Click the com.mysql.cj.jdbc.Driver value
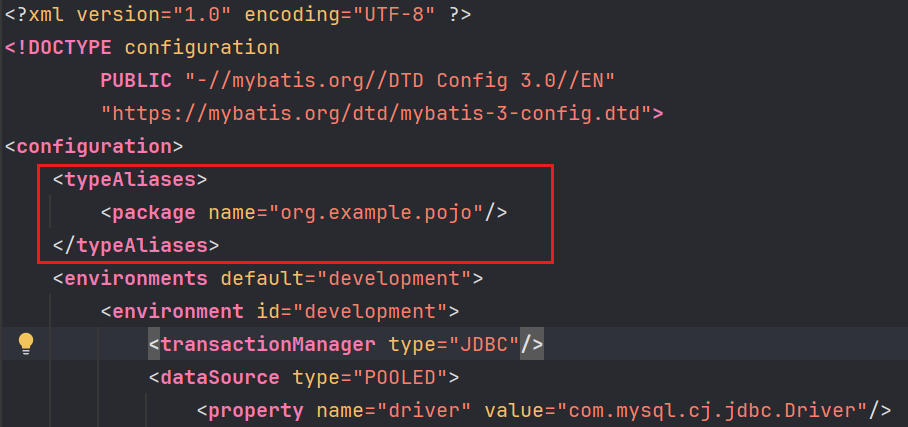908x427 pixels. [x=713, y=410]
